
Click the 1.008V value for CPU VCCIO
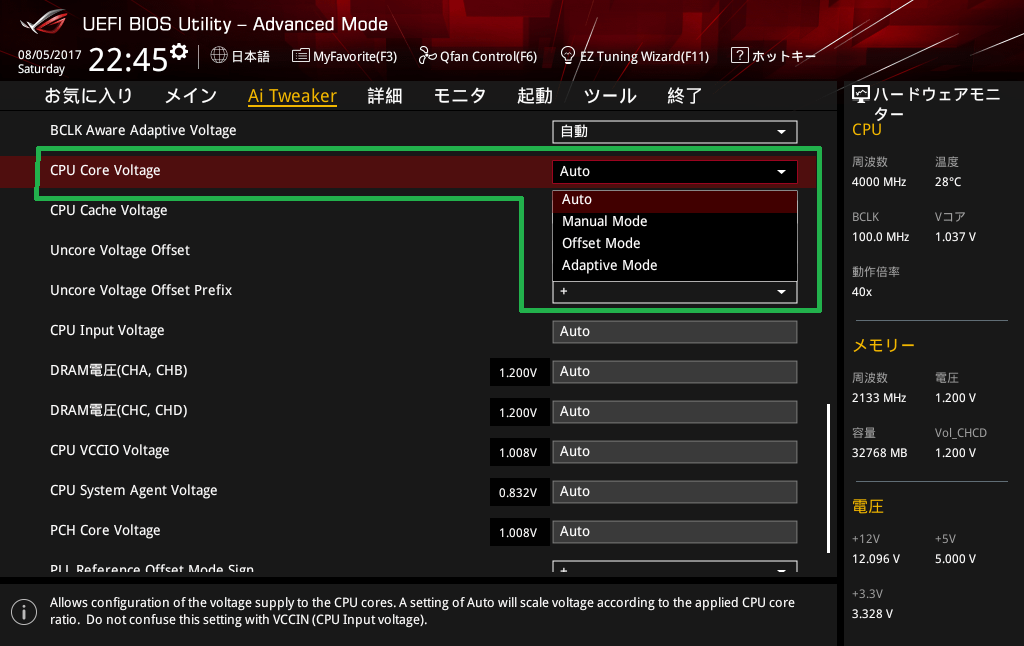click(519, 452)
